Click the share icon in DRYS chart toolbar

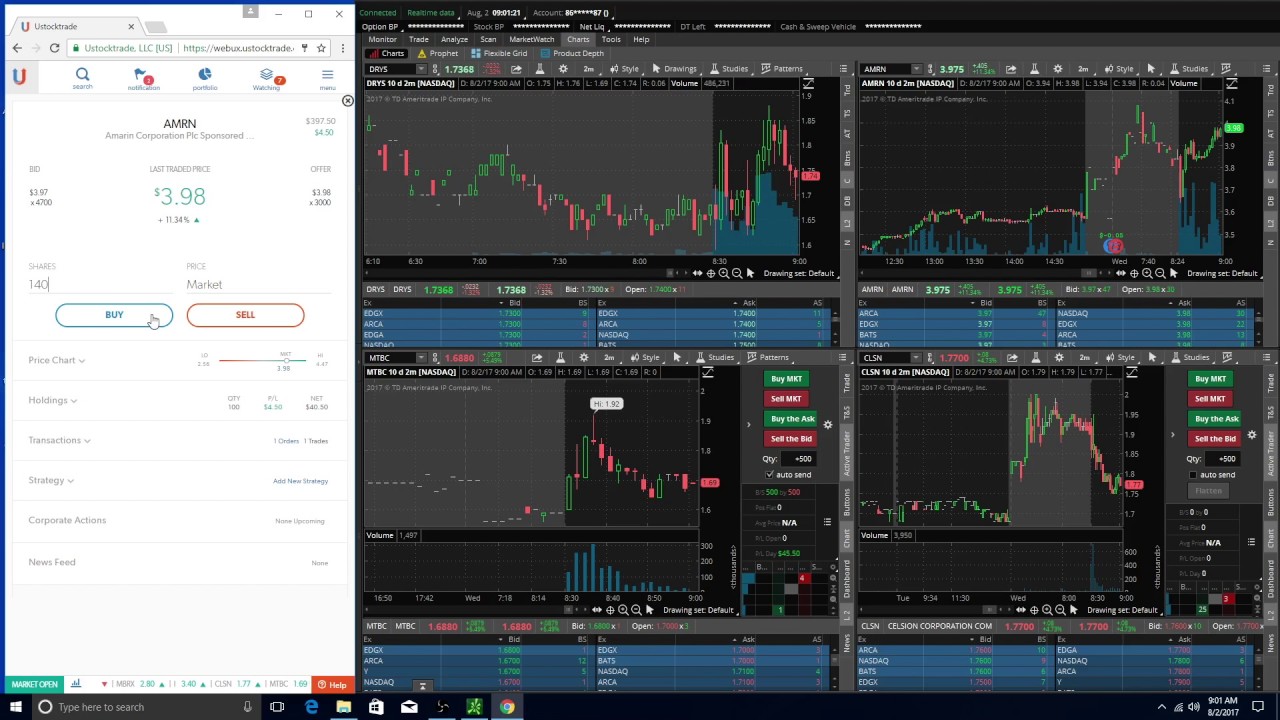516,69
